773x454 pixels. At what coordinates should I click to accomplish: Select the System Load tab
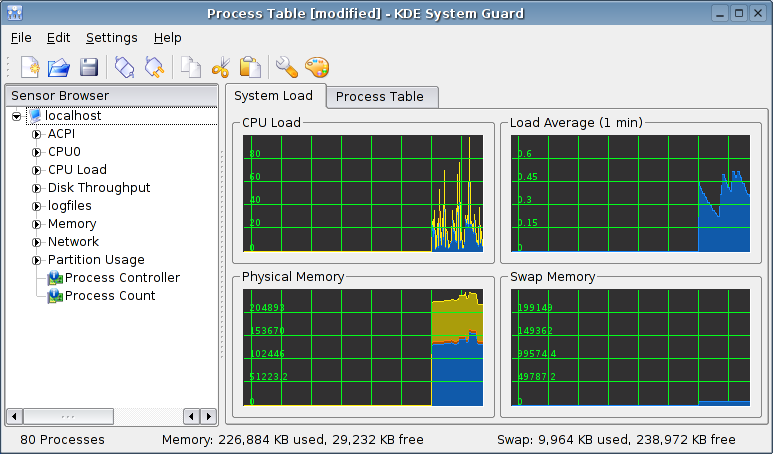[x=275, y=96]
